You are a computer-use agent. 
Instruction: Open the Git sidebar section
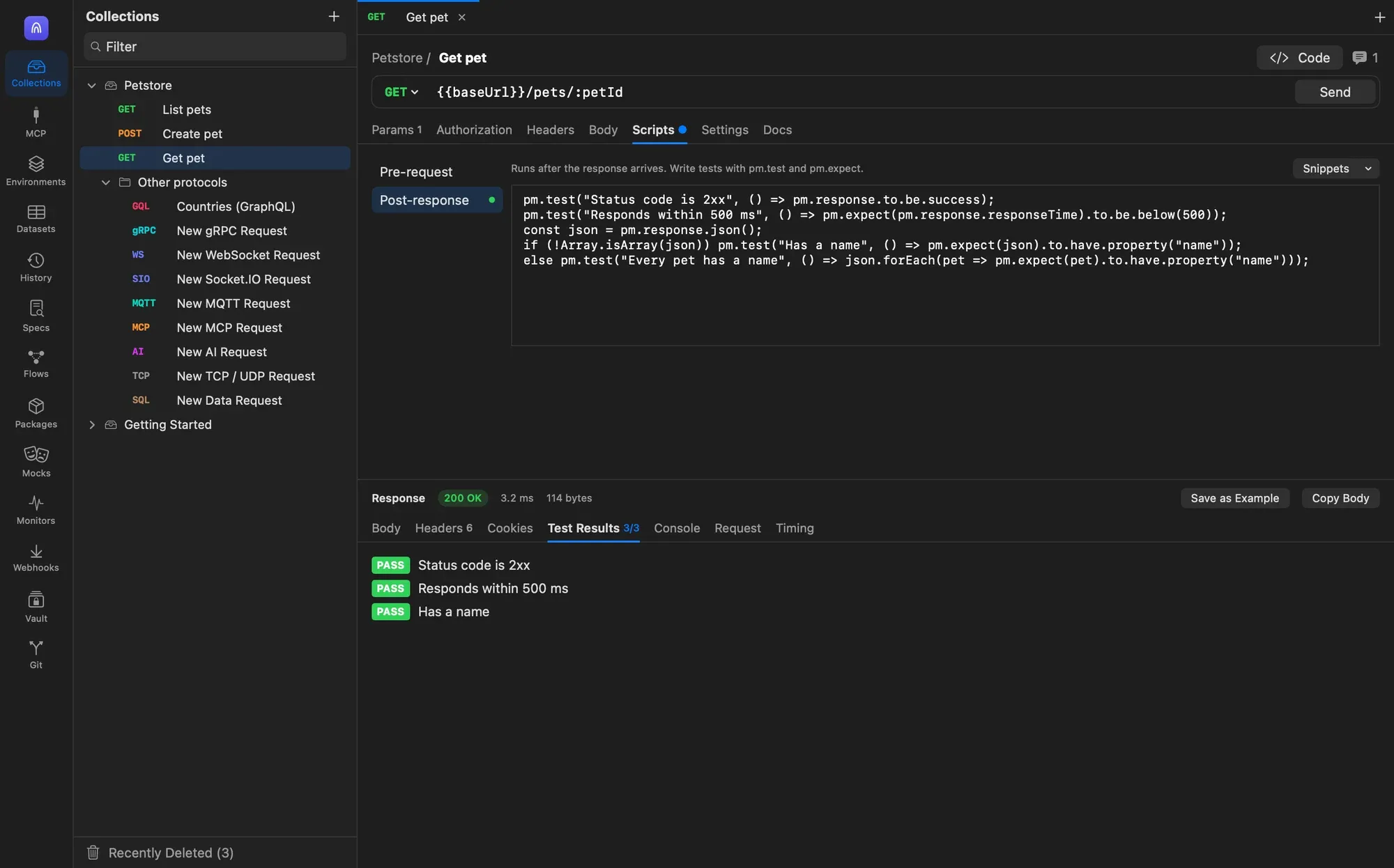[x=36, y=655]
